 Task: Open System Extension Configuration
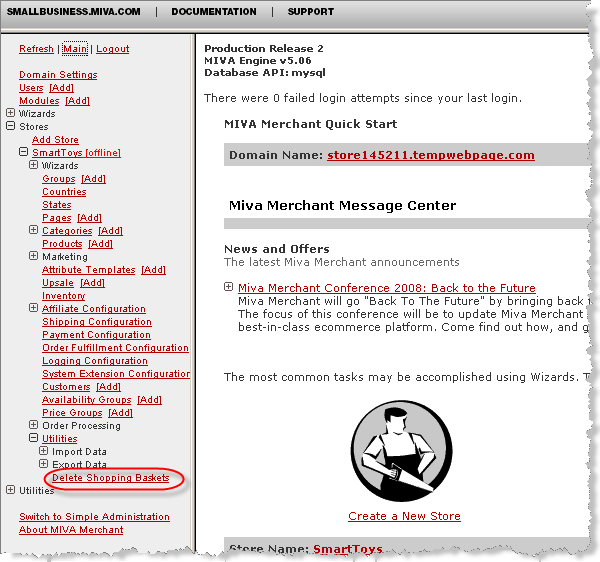pos(116,374)
